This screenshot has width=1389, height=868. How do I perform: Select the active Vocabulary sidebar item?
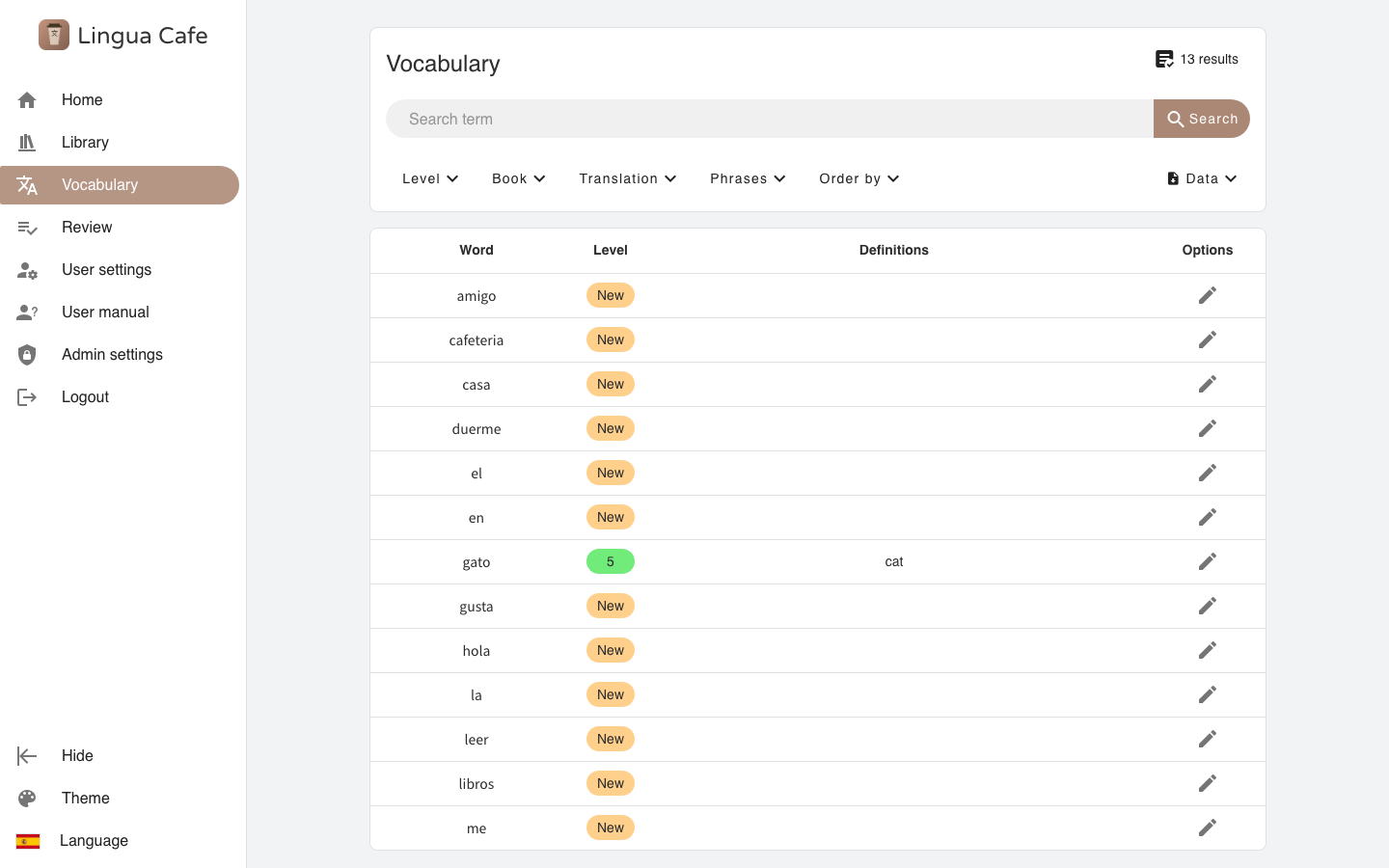pos(120,185)
